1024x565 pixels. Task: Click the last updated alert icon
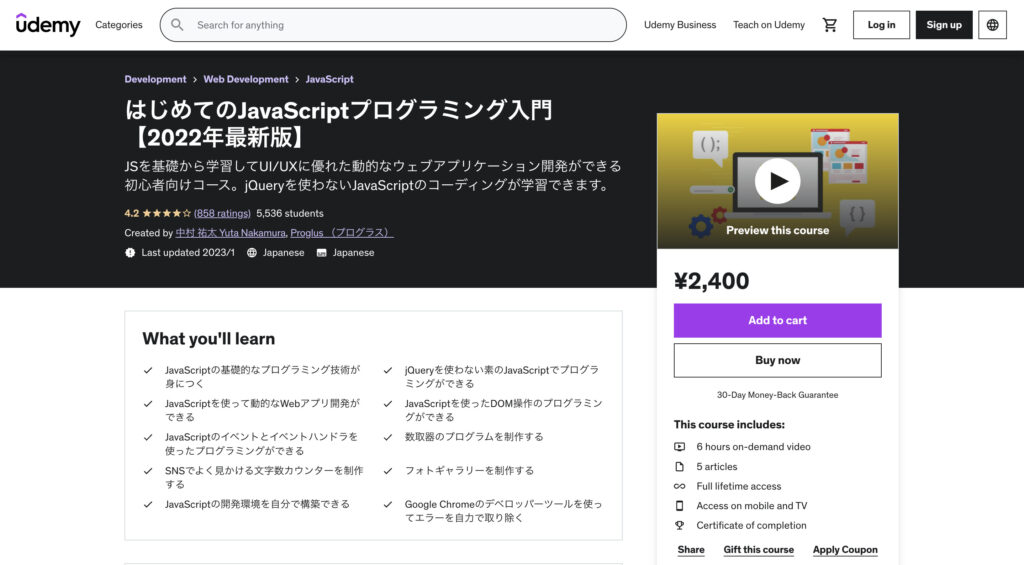pyautogui.click(x=130, y=252)
